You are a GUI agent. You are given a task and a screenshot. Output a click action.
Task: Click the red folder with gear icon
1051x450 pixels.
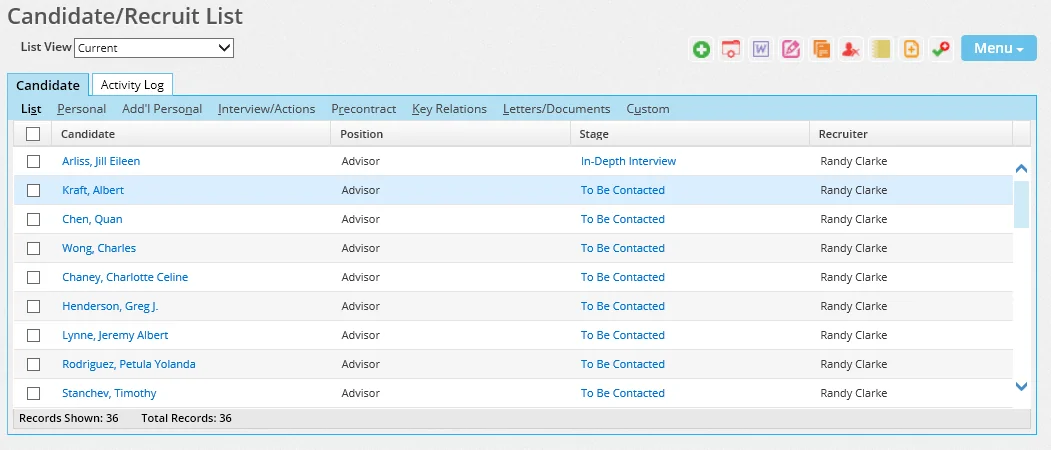point(731,49)
